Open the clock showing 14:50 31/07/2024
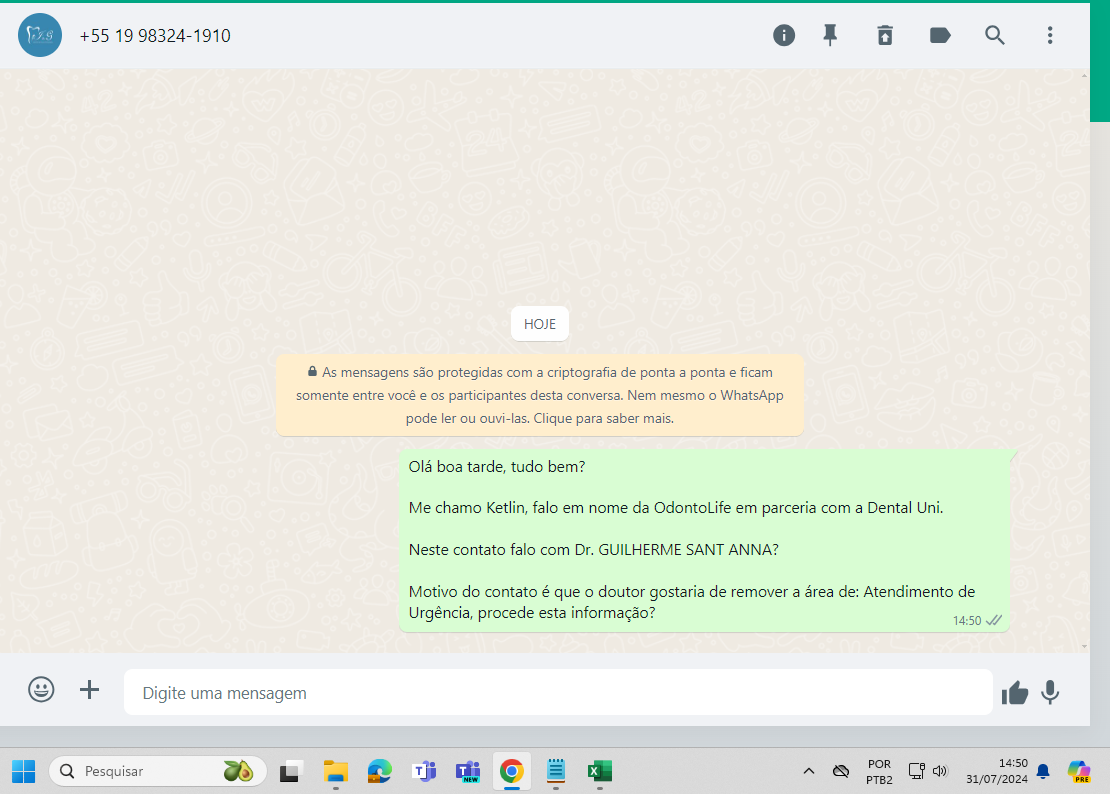This screenshot has width=1110, height=794. point(997,771)
